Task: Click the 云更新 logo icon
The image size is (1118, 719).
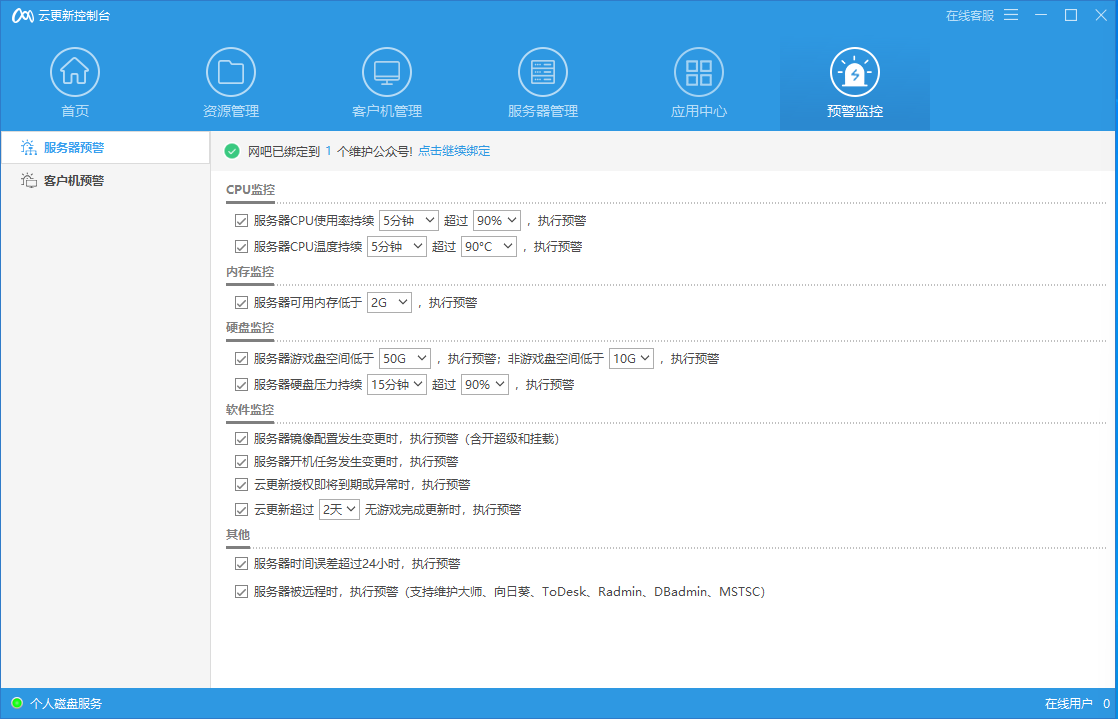Action: [x=22, y=15]
